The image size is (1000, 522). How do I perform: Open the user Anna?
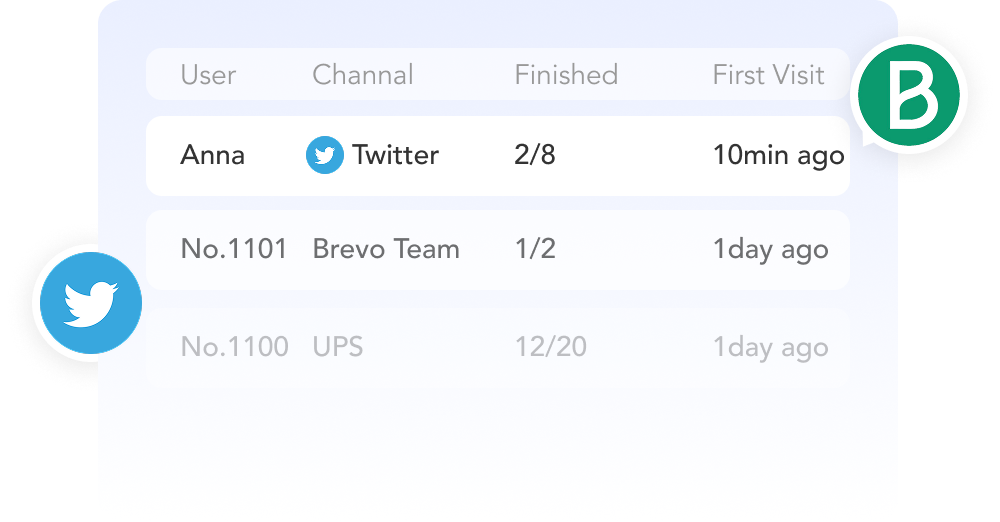[x=212, y=156]
